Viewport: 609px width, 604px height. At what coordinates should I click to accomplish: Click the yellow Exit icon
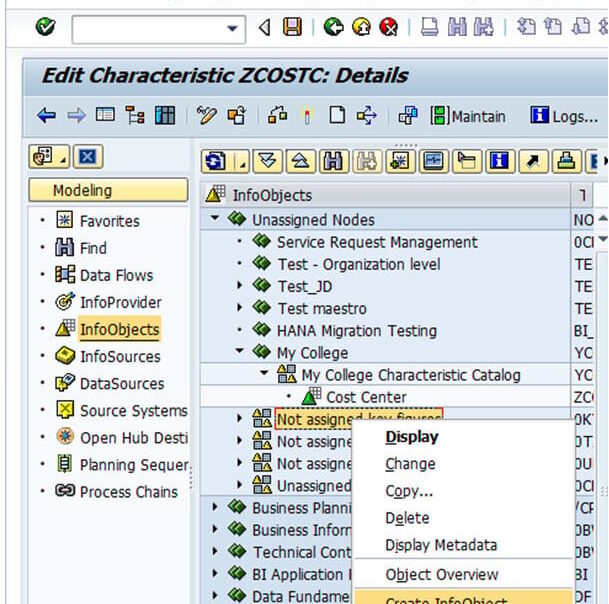click(x=362, y=28)
